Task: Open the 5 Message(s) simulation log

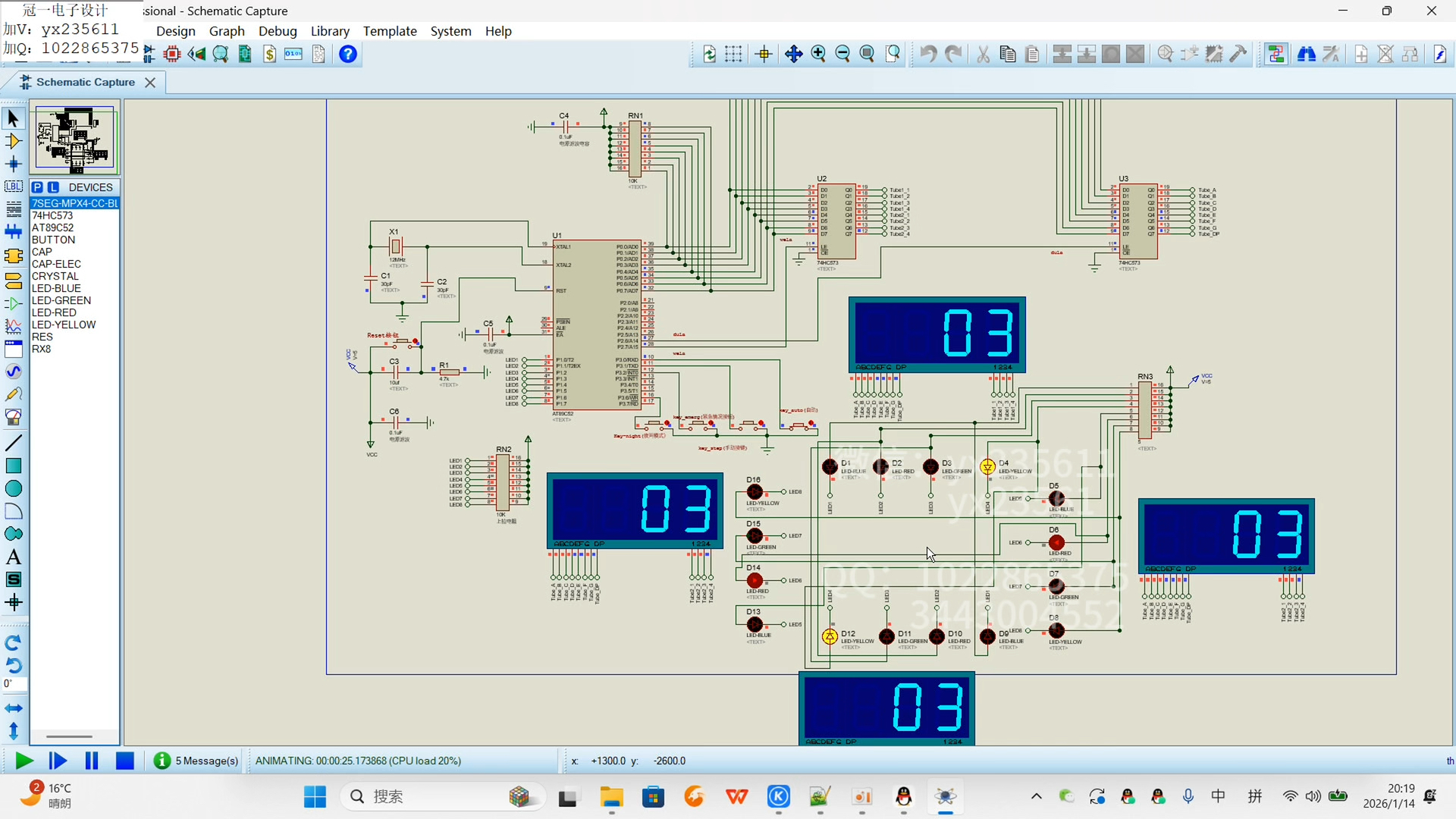Action: point(196,761)
